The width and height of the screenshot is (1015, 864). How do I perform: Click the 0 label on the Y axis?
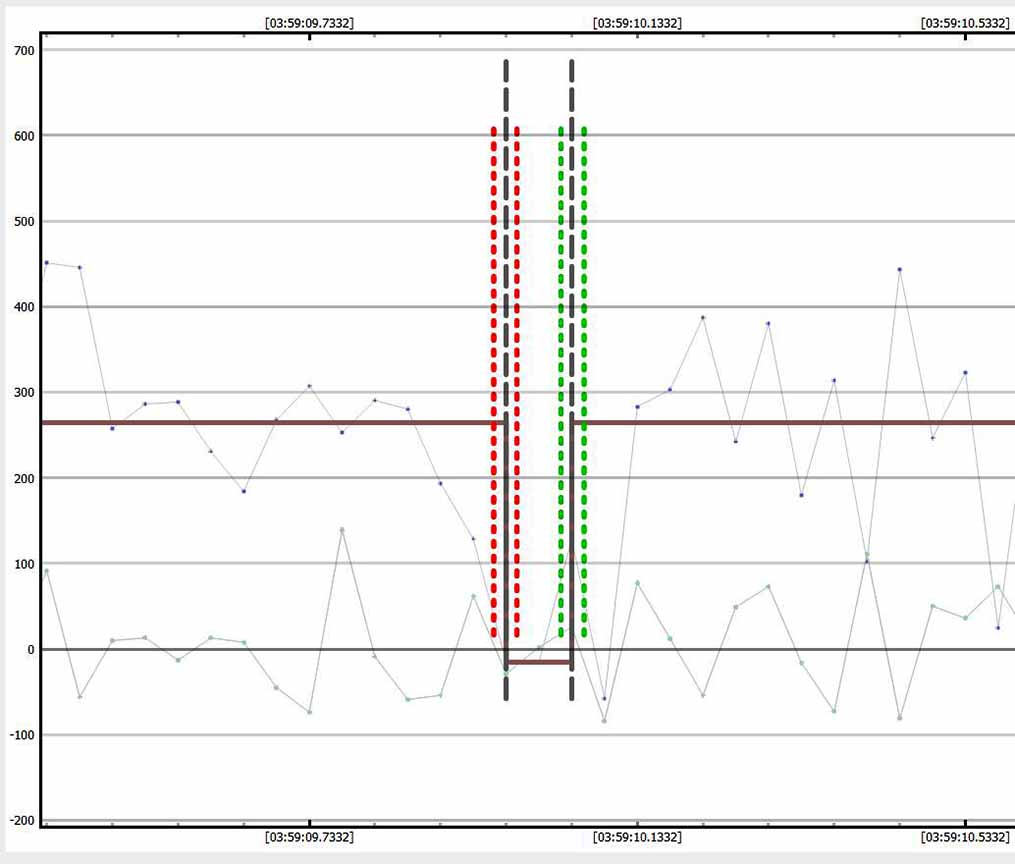tap(30, 650)
